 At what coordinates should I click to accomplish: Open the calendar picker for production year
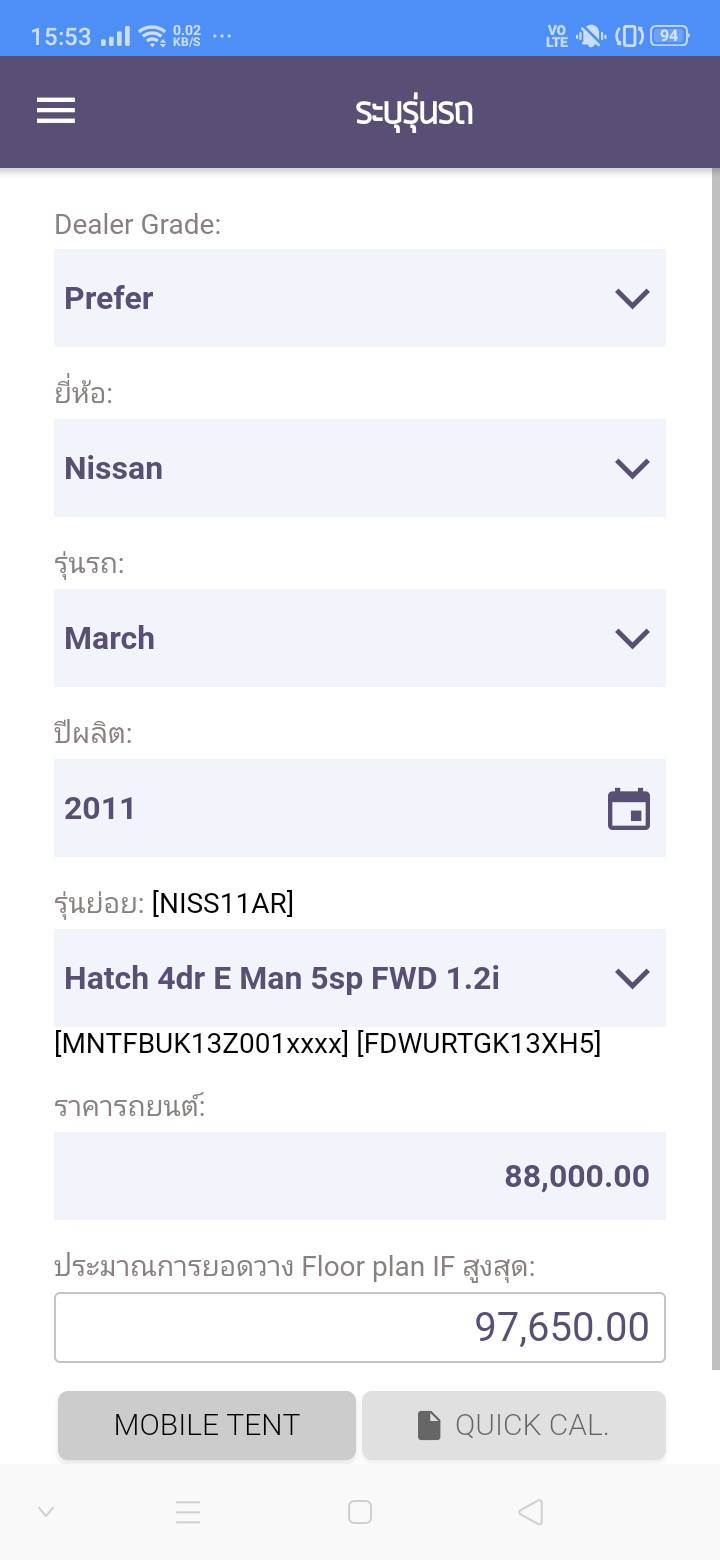(629, 809)
